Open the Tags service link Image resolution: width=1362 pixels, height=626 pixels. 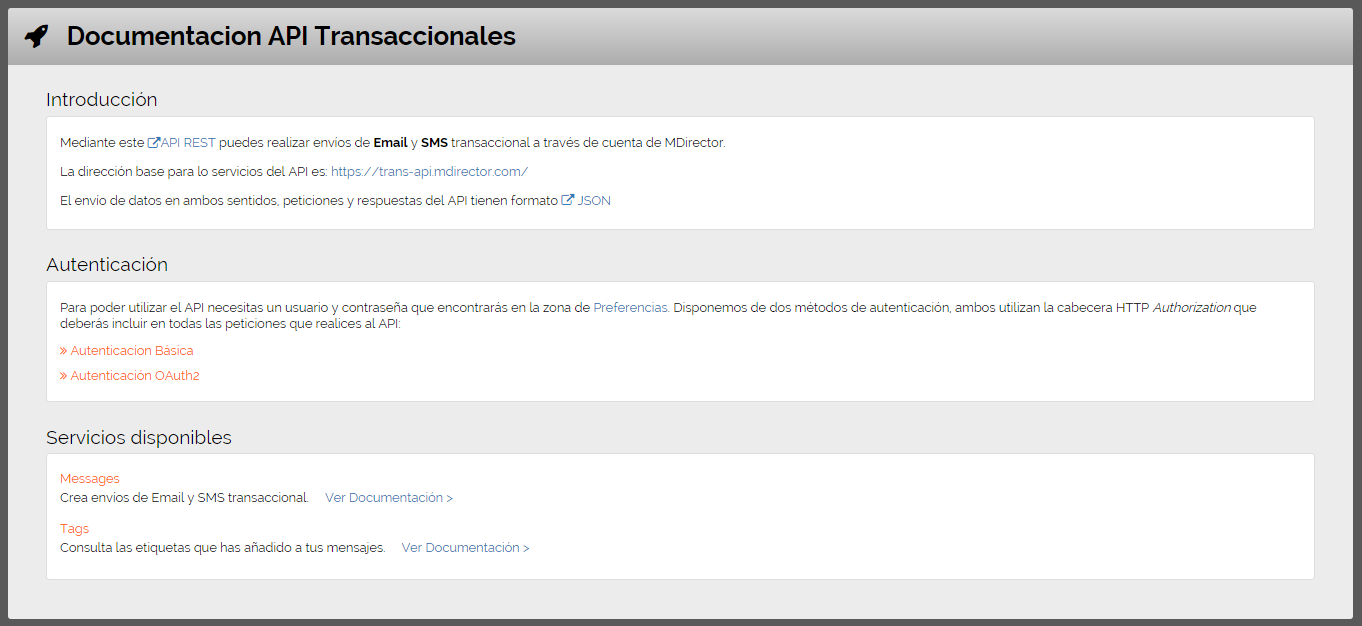(x=74, y=529)
